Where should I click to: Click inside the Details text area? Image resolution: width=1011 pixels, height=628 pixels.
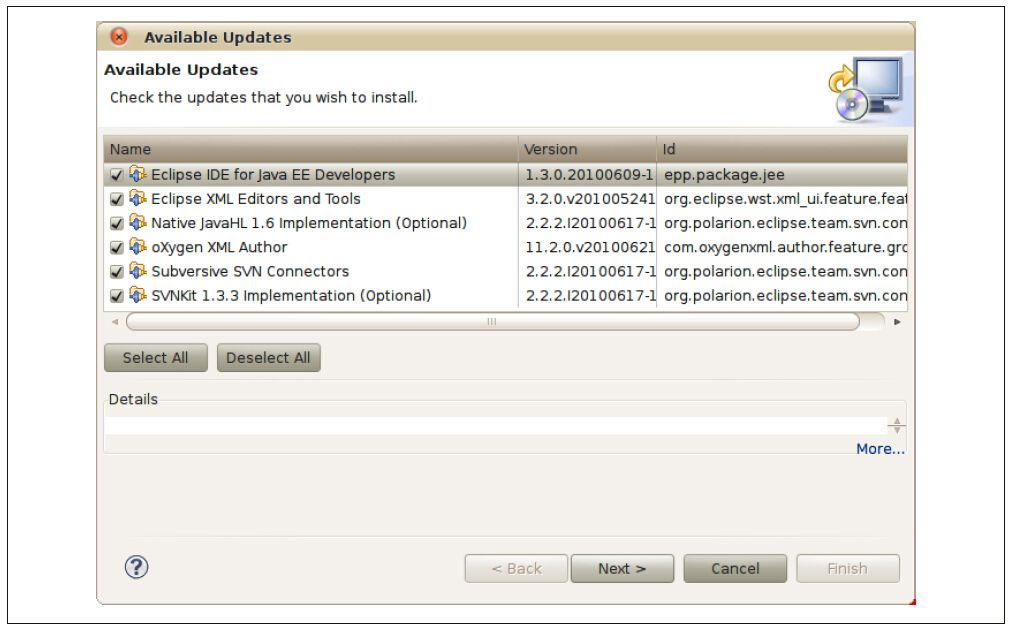click(495, 426)
